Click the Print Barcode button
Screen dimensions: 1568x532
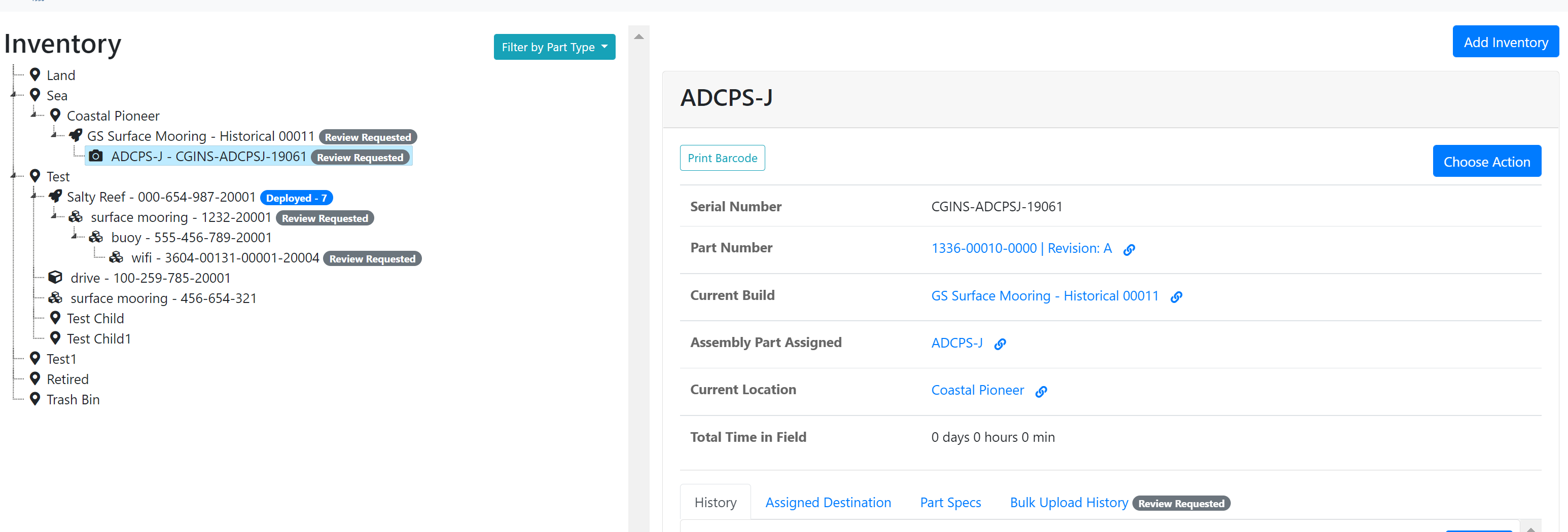(722, 158)
